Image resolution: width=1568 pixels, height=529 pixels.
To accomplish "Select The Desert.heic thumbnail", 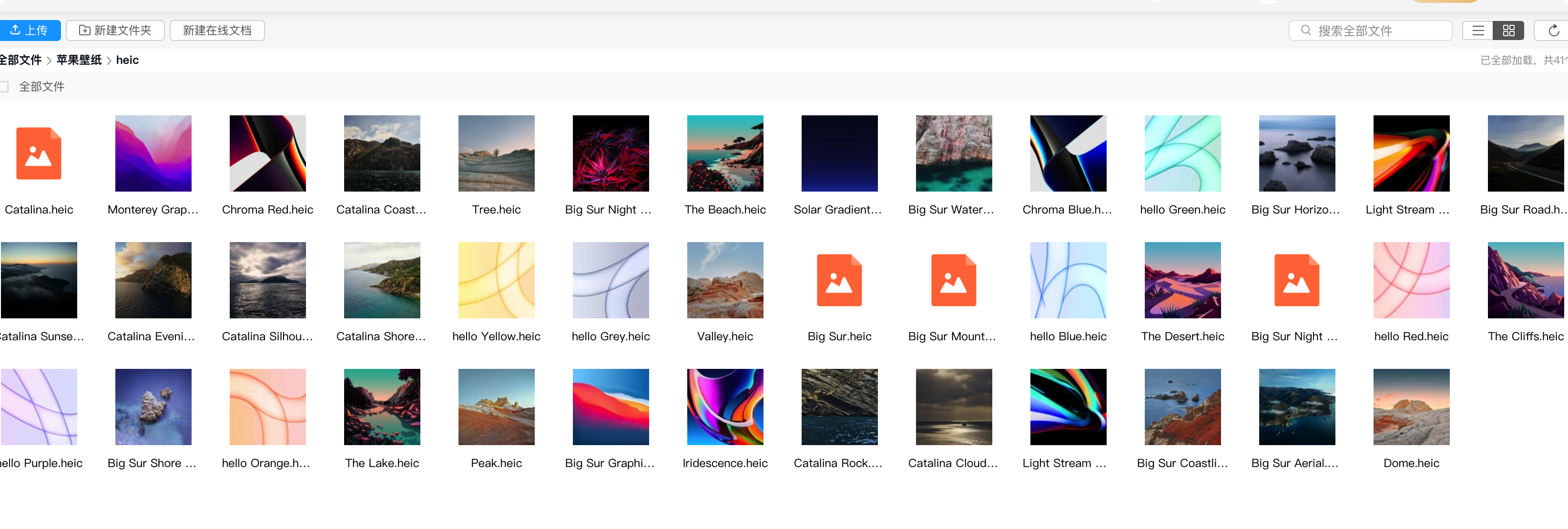I will pyautogui.click(x=1182, y=280).
